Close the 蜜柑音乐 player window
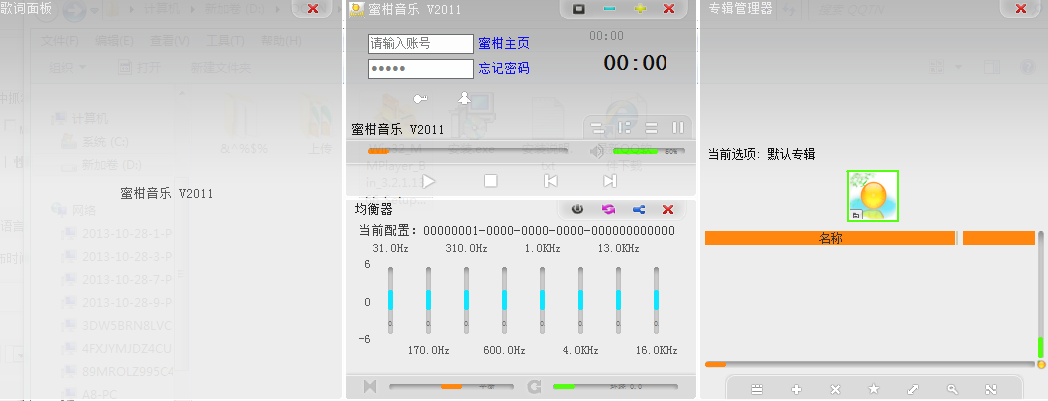The height and width of the screenshot is (401, 1048). pyautogui.click(x=668, y=9)
